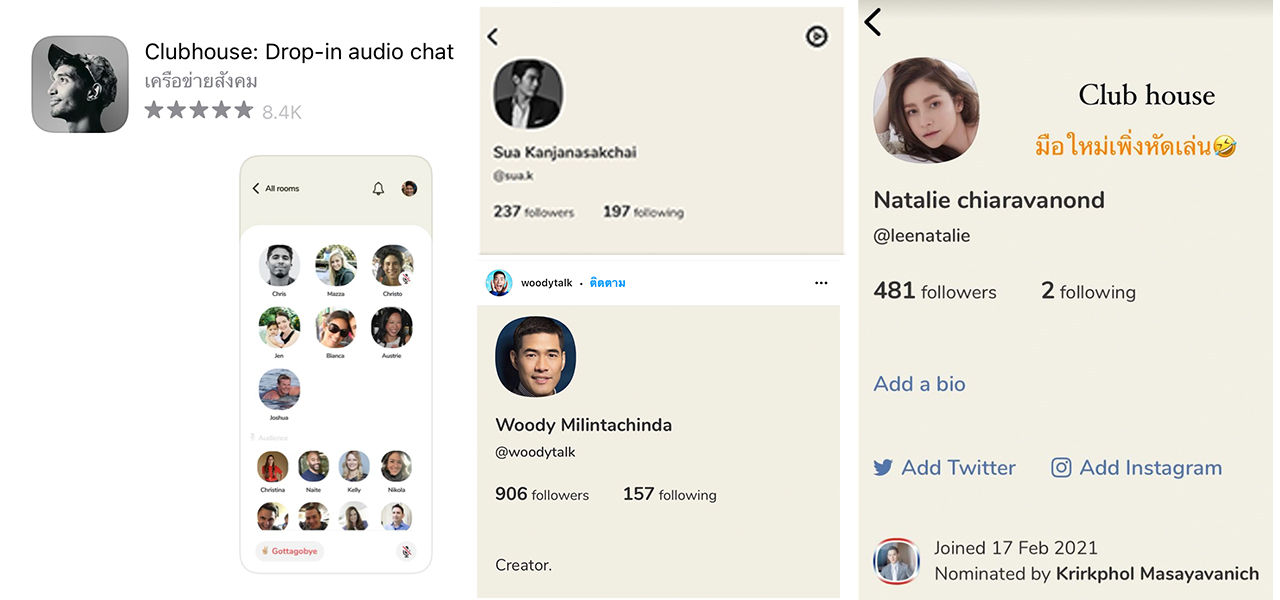
Task: Open audience member Kelly's avatar
Action: click(354, 467)
